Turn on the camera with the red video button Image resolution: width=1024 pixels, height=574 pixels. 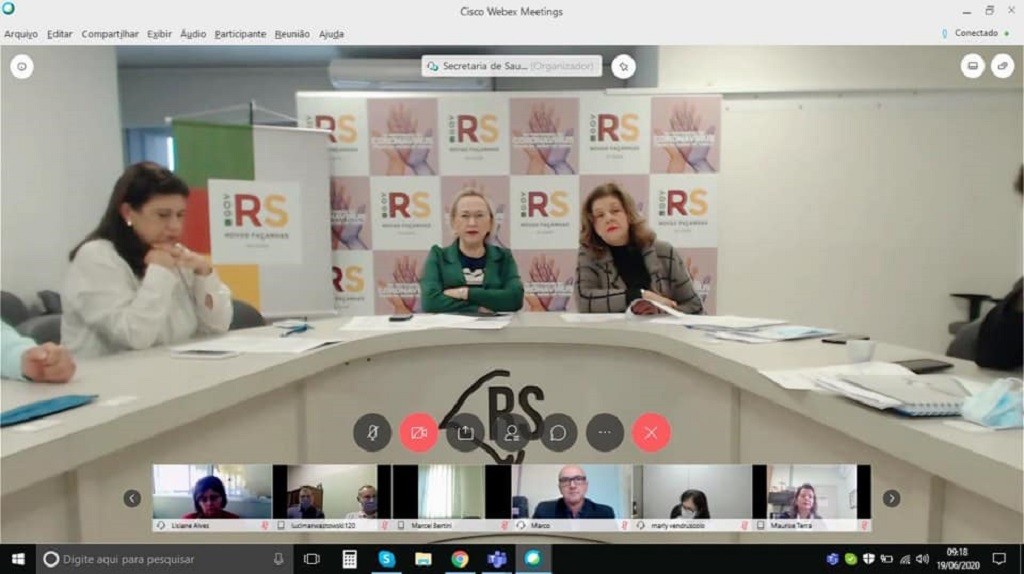pos(419,433)
